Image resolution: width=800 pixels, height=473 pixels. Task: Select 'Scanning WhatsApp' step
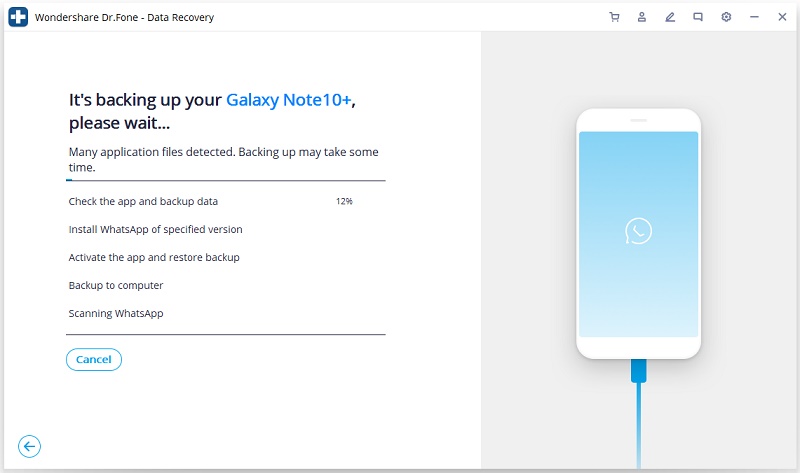point(116,313)
